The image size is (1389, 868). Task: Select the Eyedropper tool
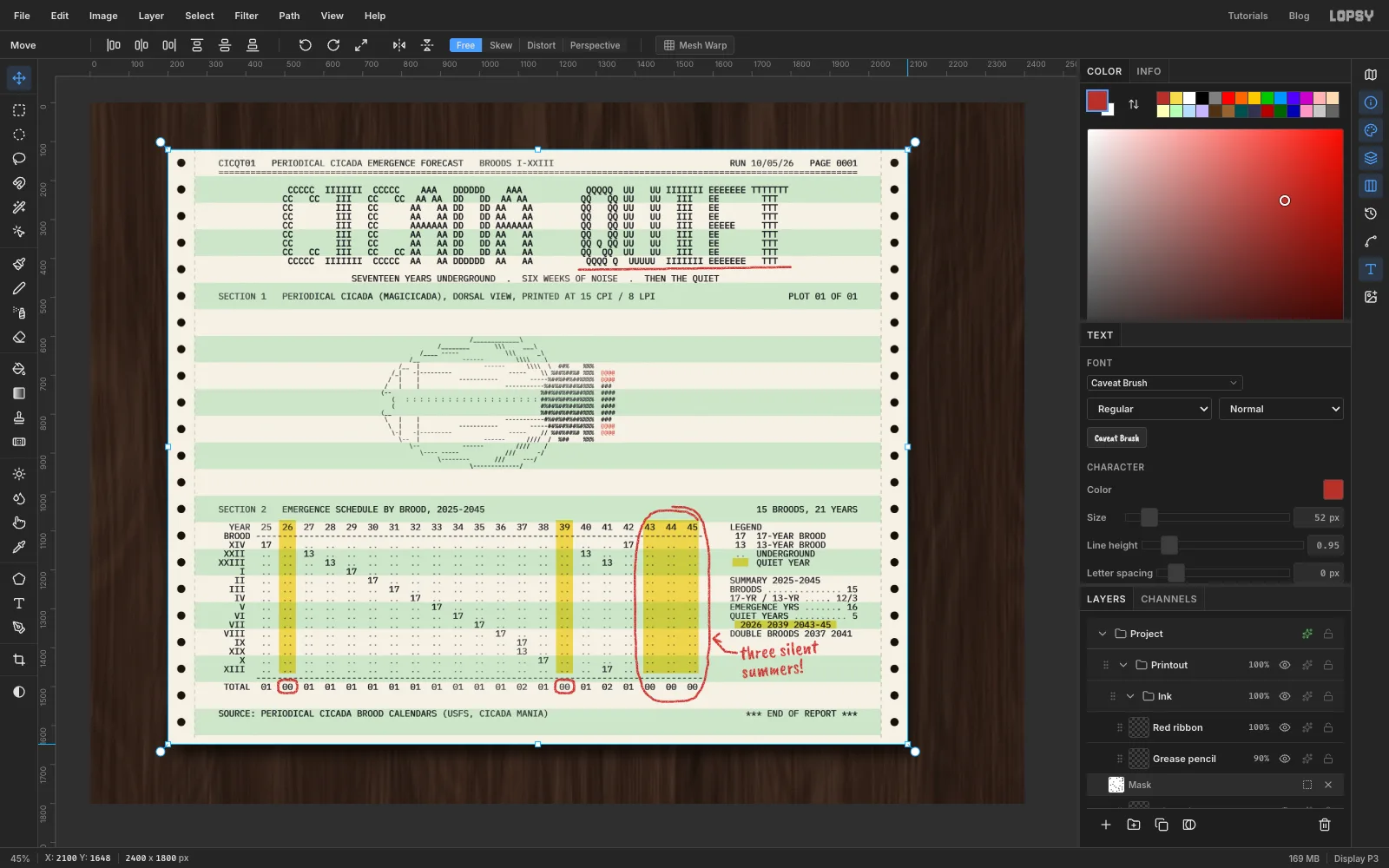tap(19, 547)
